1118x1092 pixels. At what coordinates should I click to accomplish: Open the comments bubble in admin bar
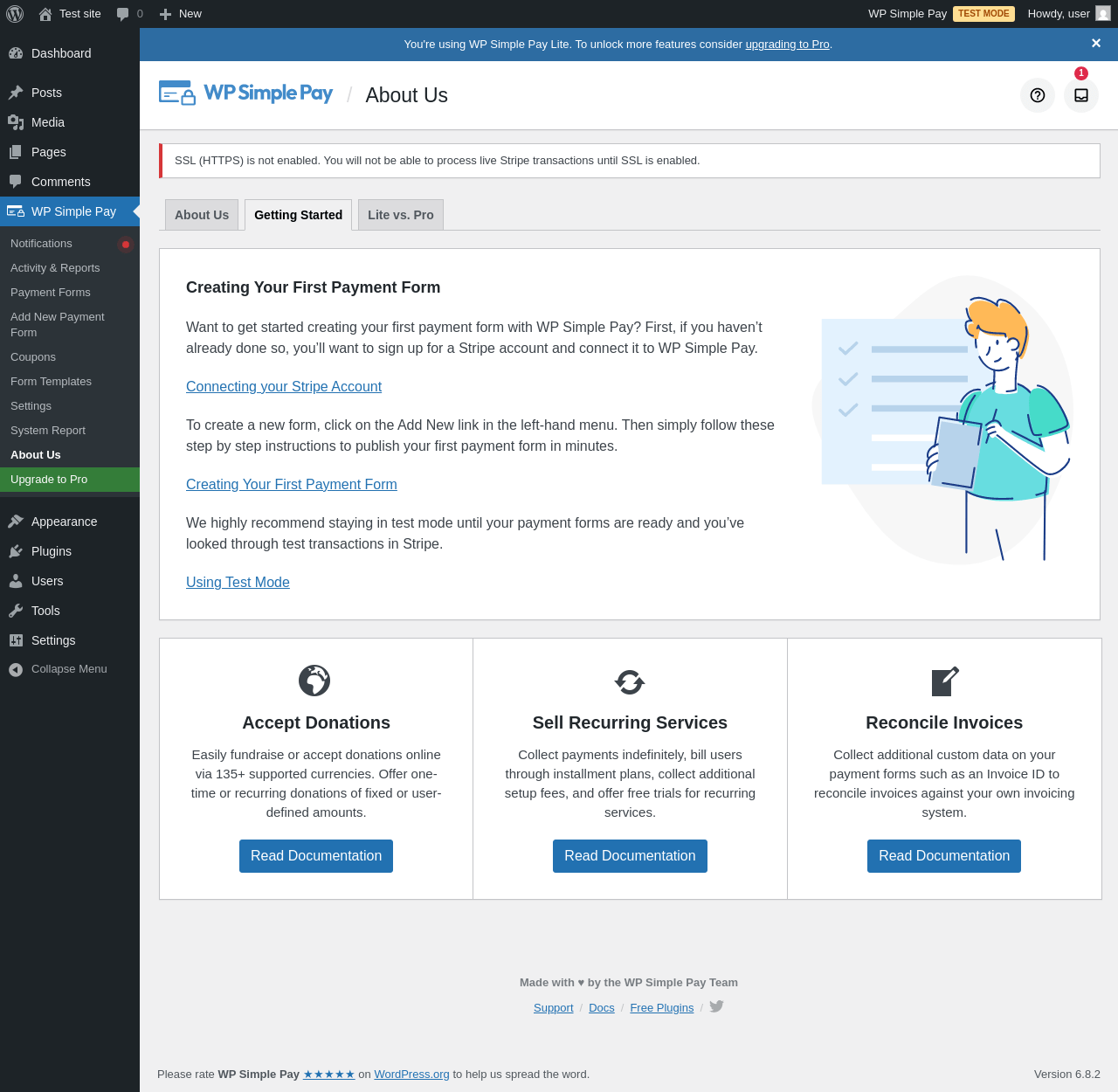point(129,14)
